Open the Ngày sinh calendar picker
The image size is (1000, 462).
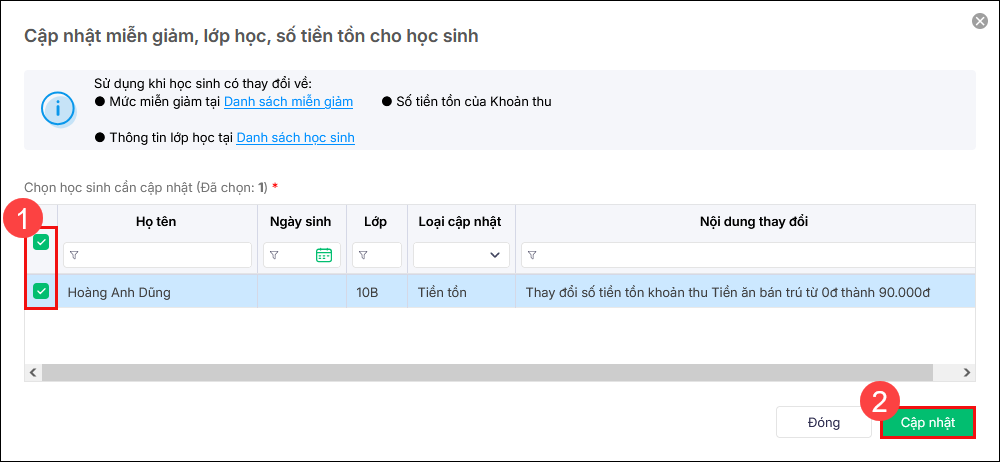pos(323,255)
